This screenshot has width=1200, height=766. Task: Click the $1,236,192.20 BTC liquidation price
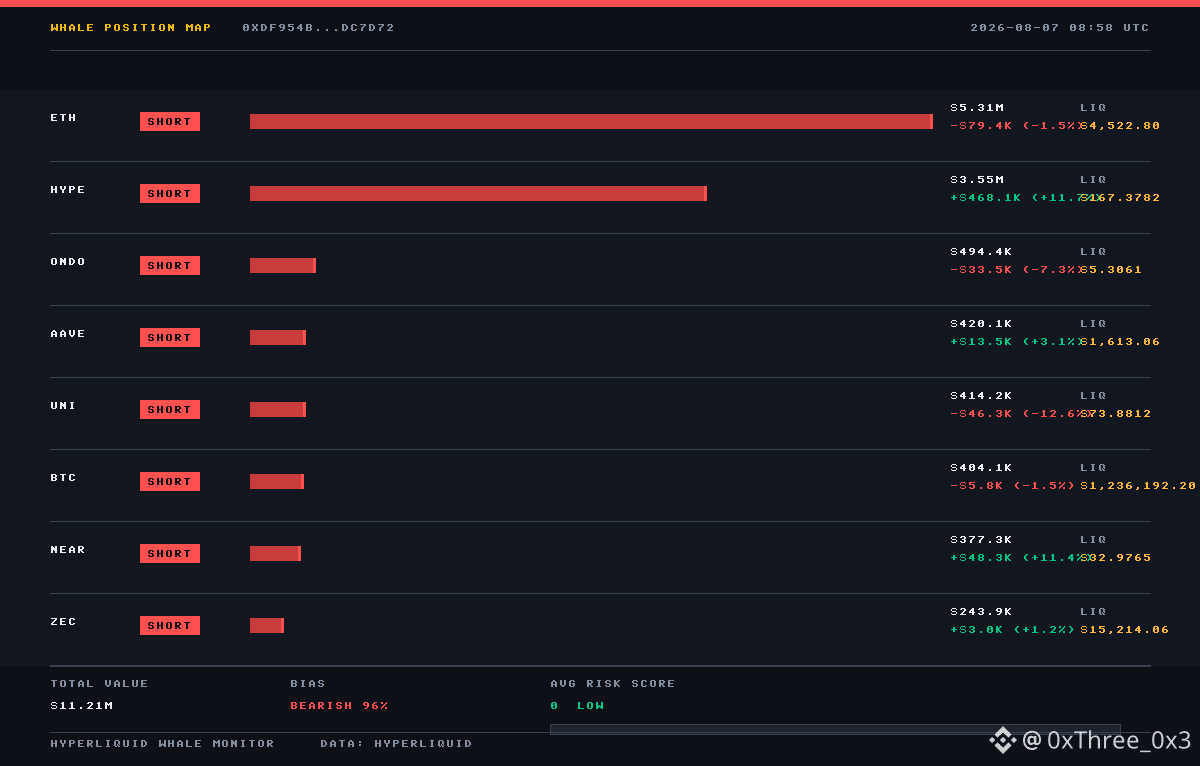(1138, 486)
